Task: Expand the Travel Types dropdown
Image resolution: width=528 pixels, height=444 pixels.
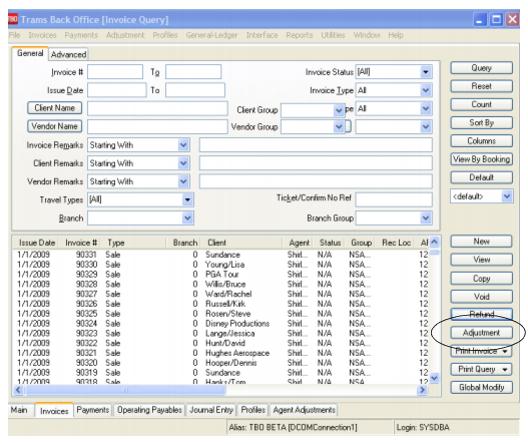Action: (188, 200)
